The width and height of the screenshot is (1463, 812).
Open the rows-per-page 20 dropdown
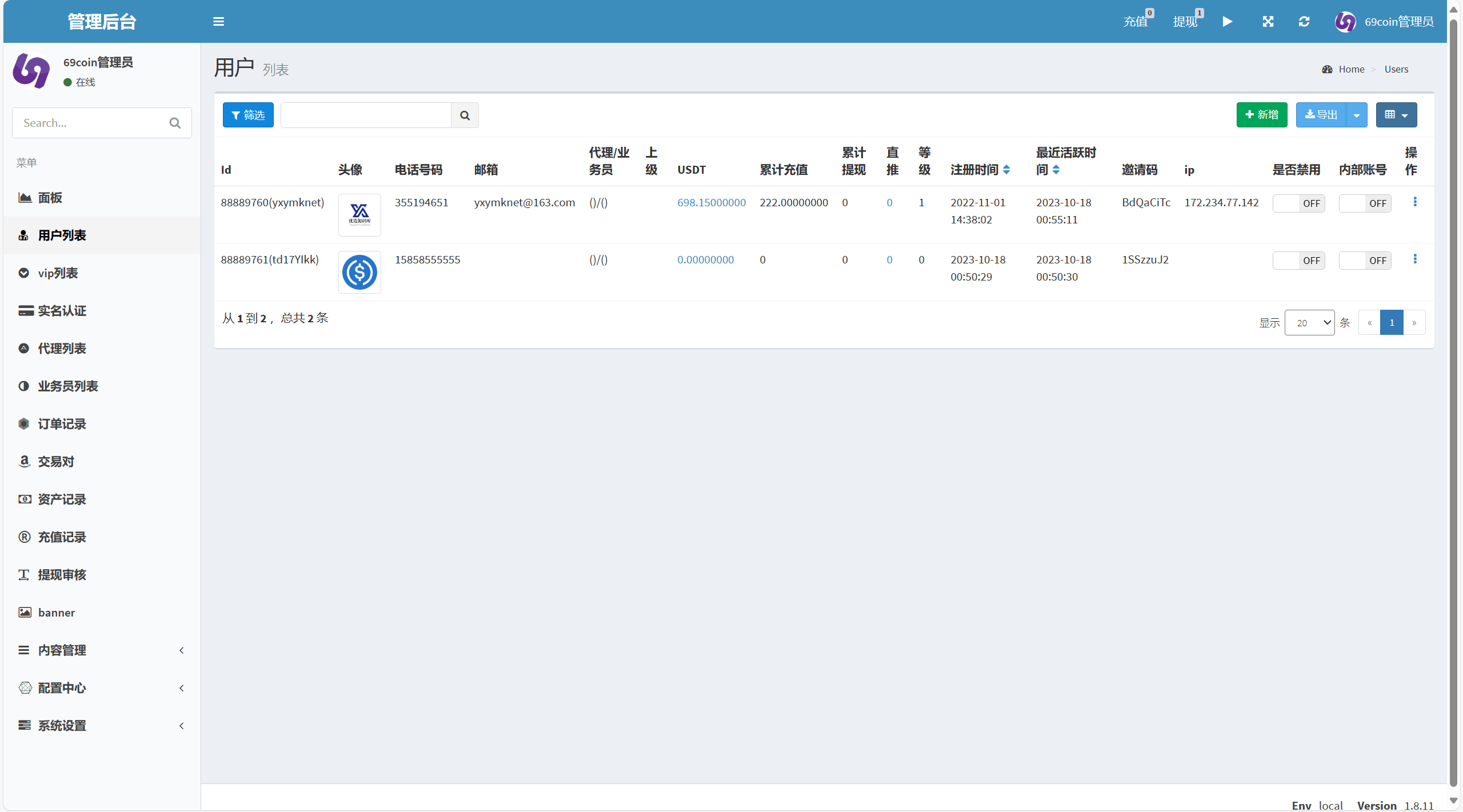click(x=1309, y=323)
